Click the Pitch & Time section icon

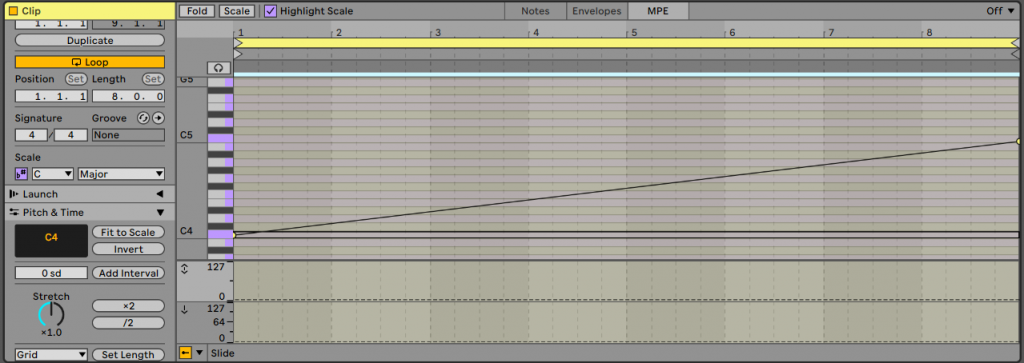tap(14, 212)
